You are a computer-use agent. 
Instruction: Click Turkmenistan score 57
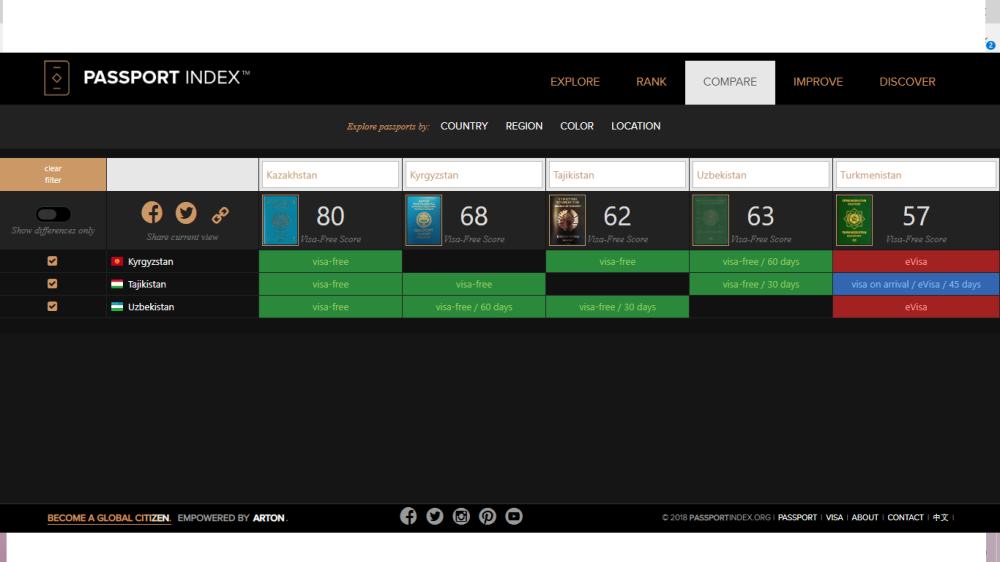(916, 216)
